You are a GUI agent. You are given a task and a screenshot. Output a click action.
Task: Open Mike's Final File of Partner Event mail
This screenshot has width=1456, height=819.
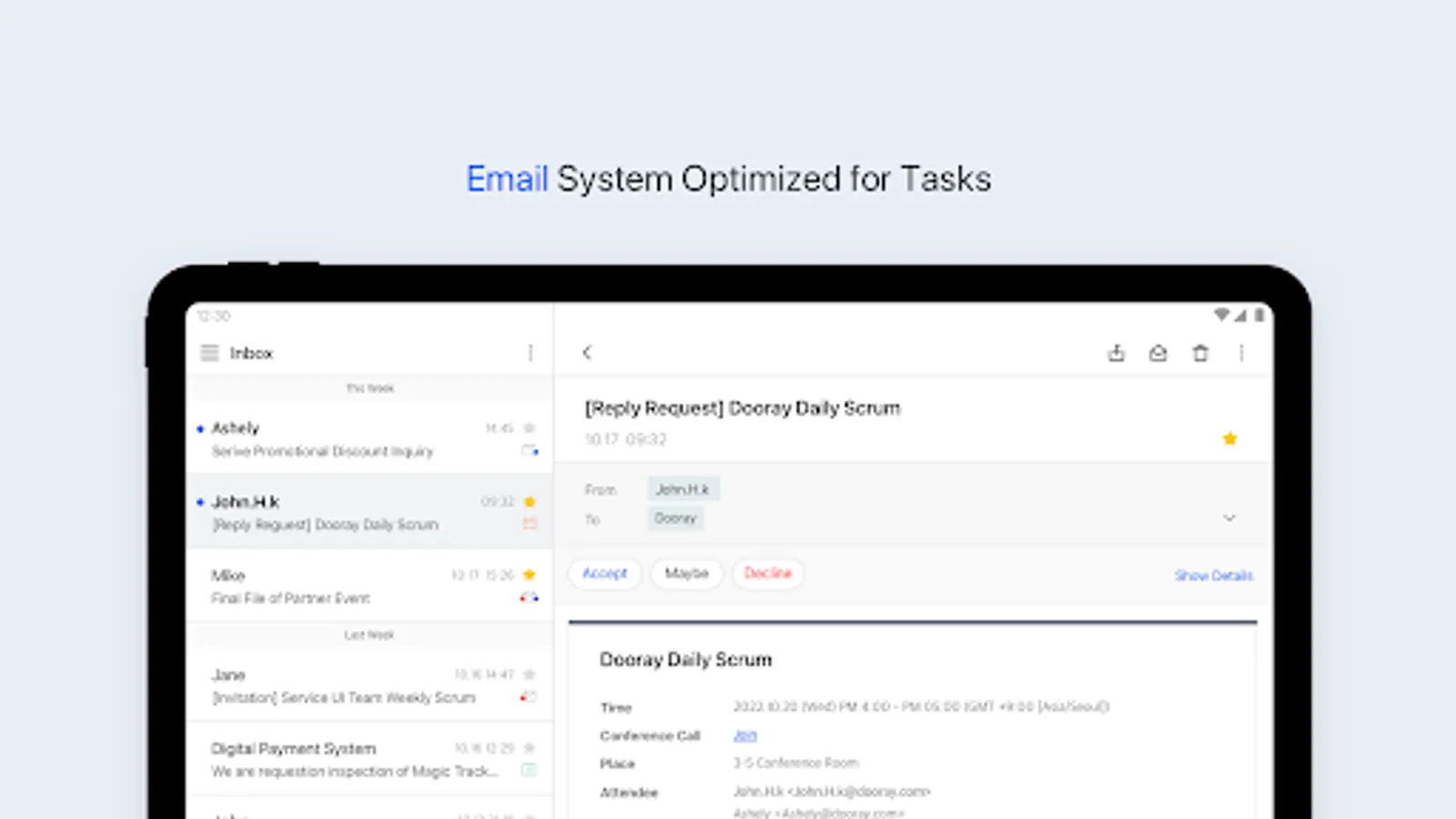coord(369,586)
